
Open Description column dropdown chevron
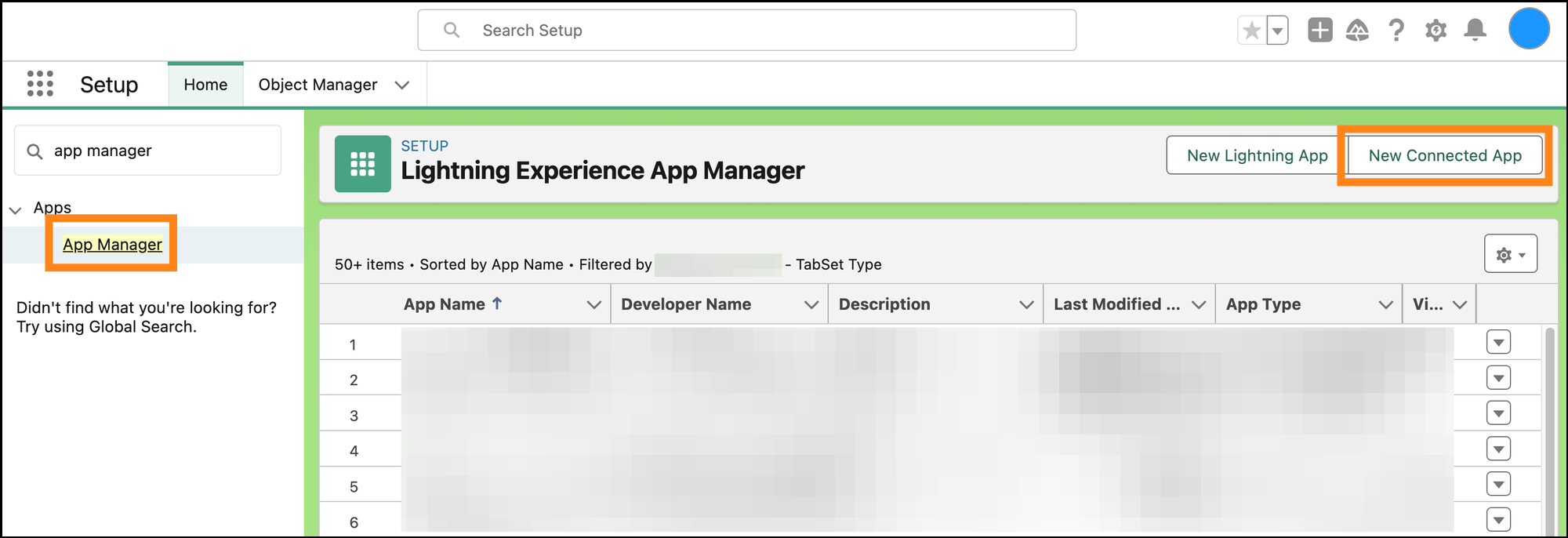[x=1026, y=304]
